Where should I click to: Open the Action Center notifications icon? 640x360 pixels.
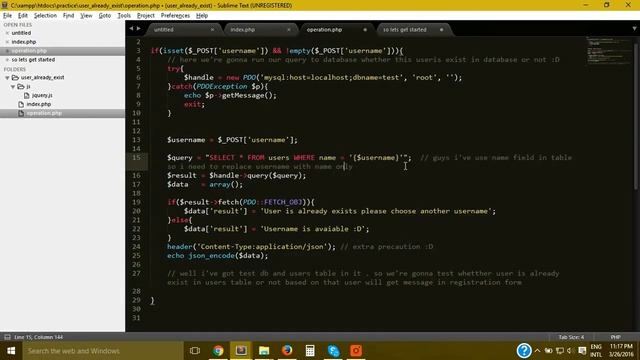pyautogui.click(x=582, y=351)
